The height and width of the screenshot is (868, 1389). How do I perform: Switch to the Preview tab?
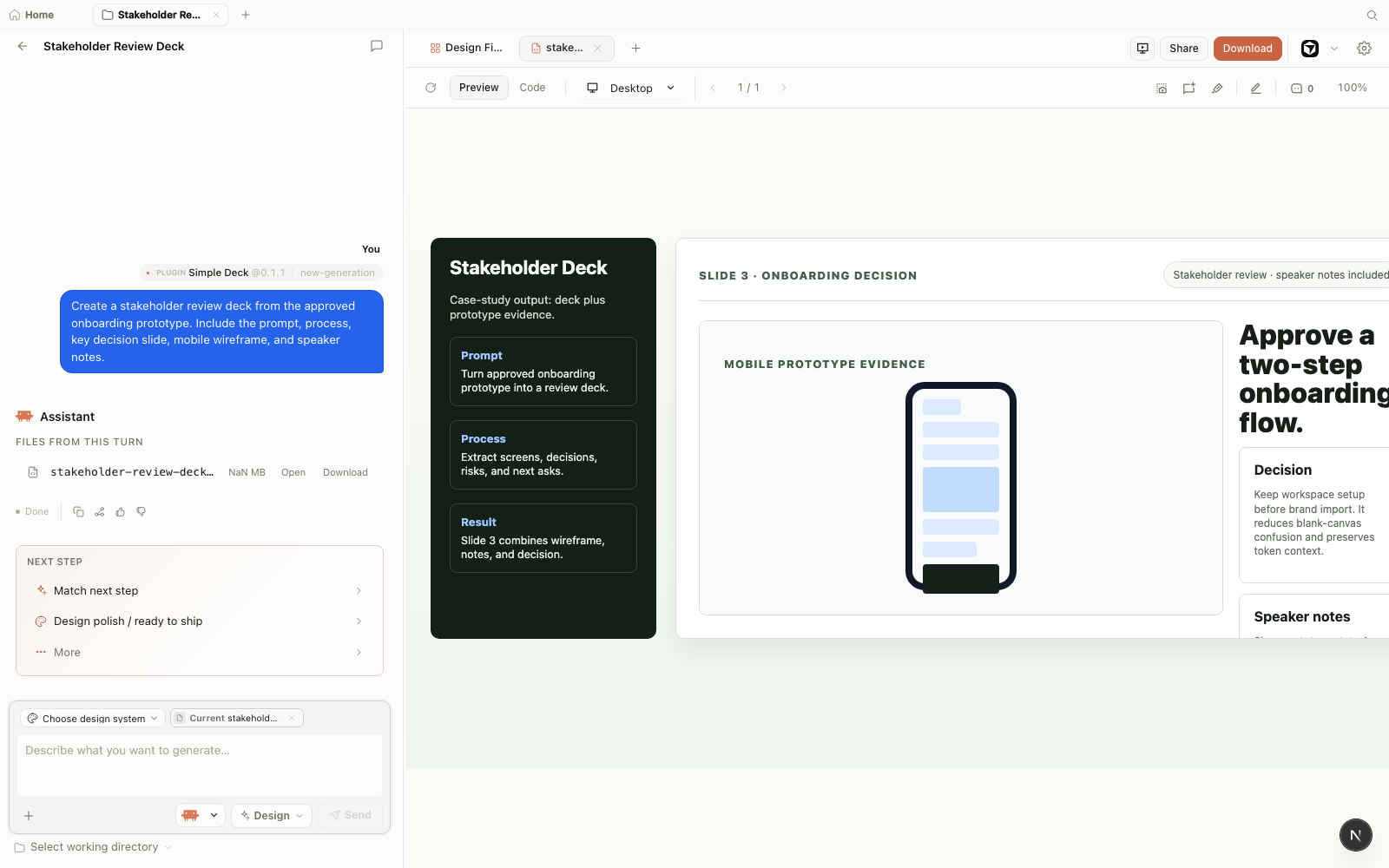(x=478, y=88)
